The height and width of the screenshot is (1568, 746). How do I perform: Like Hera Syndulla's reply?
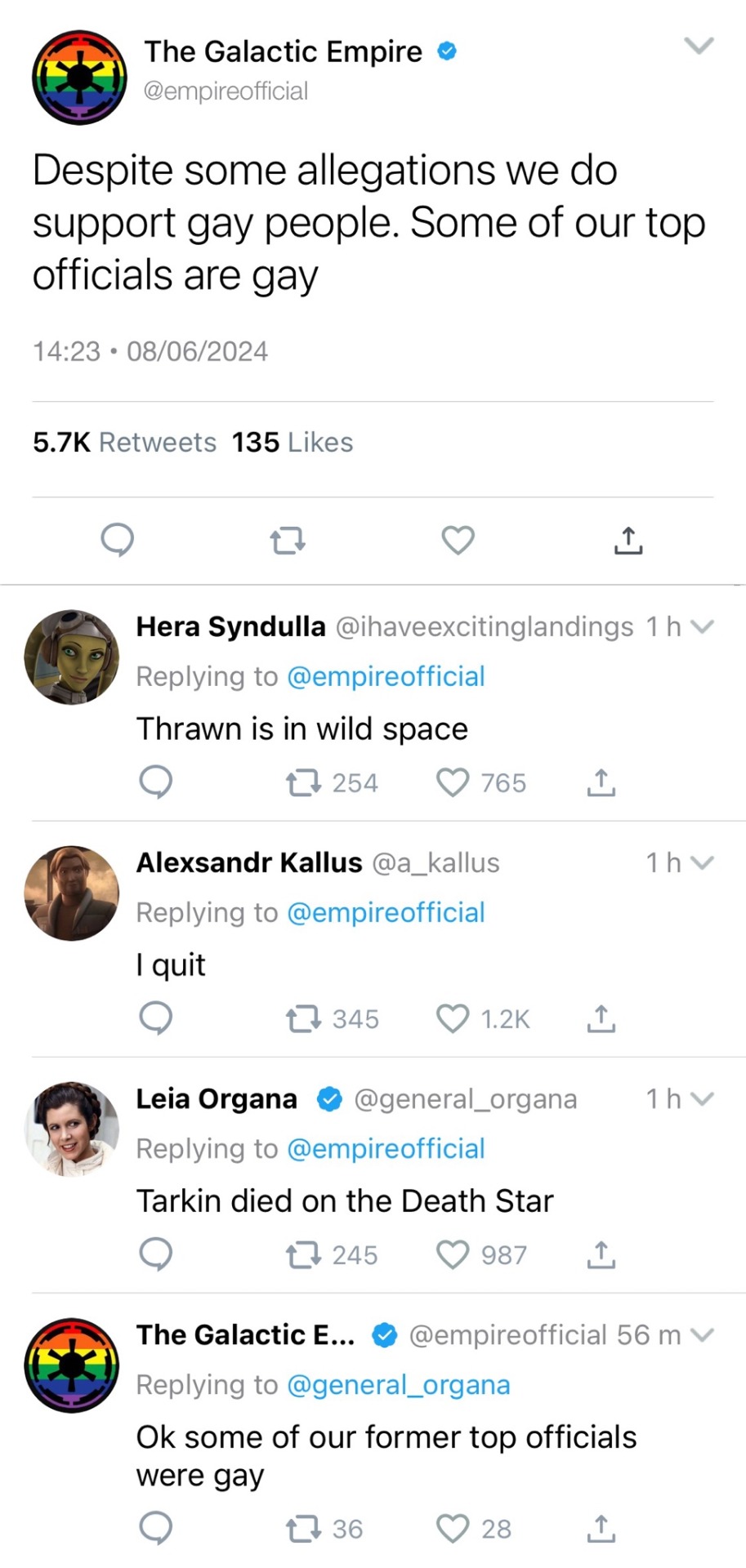453,782
